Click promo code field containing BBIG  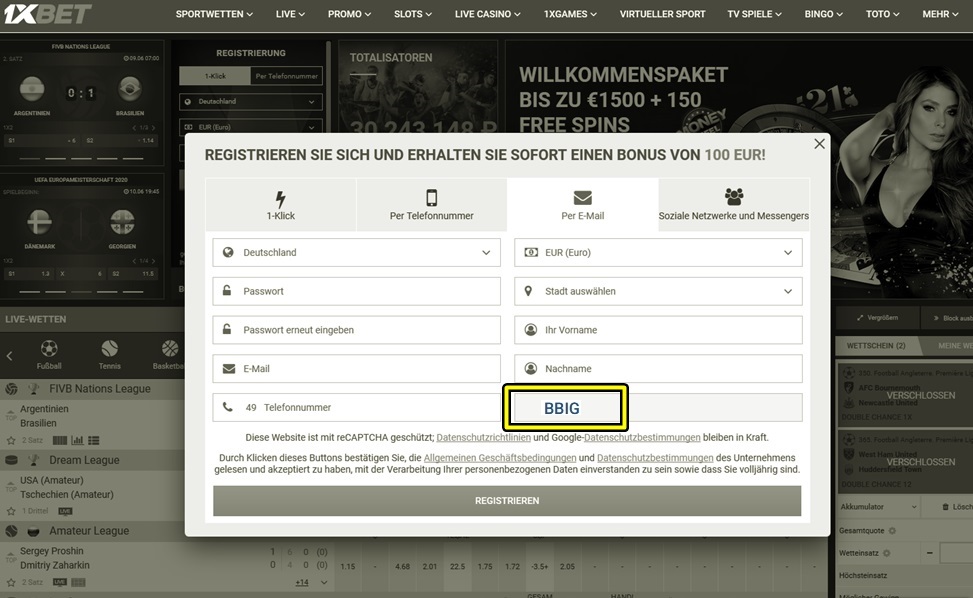tap(658, 408)
